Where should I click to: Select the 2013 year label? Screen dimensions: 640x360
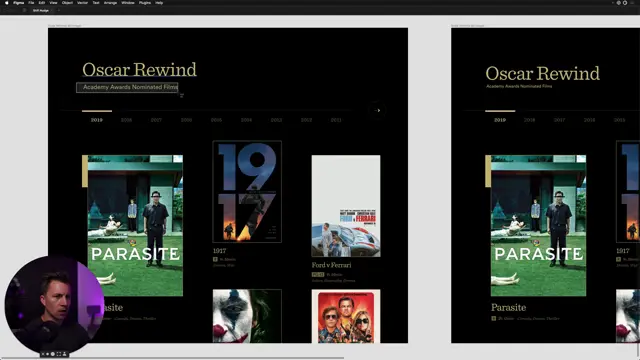(x=276, y=120)
